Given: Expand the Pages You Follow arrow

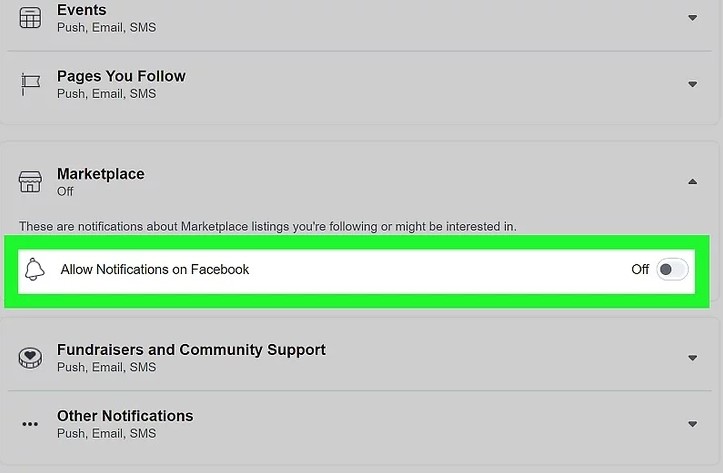Looking at the screenshot, I should tap(692, 84).
